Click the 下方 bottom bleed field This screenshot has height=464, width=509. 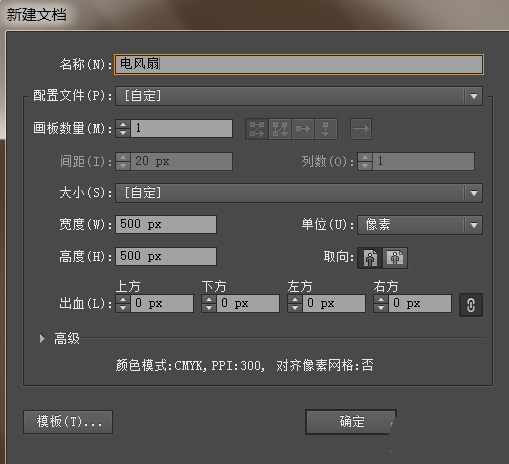(x=248, y=303)
